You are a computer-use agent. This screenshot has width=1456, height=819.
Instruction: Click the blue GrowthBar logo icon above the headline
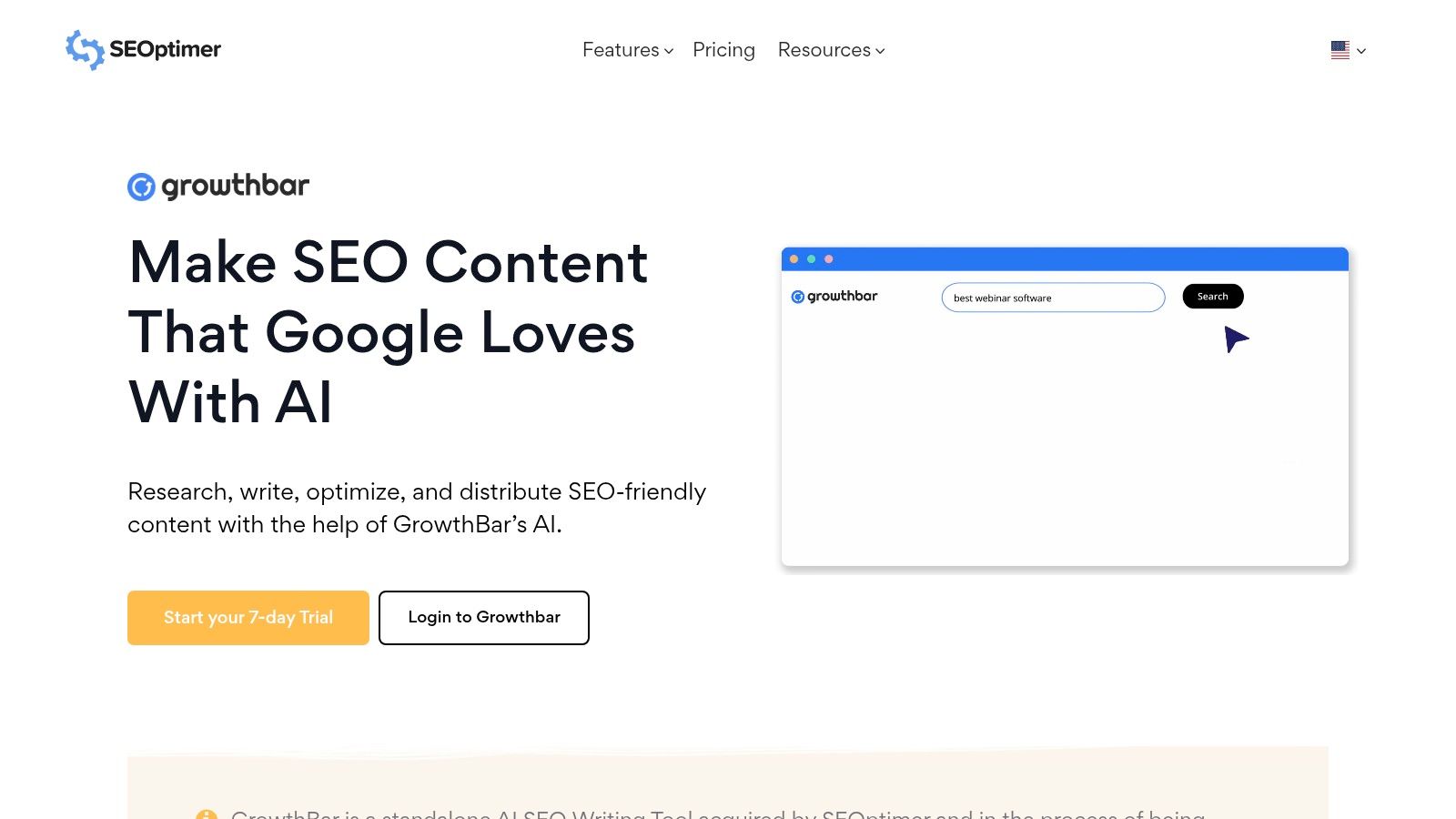pos(141,187)
